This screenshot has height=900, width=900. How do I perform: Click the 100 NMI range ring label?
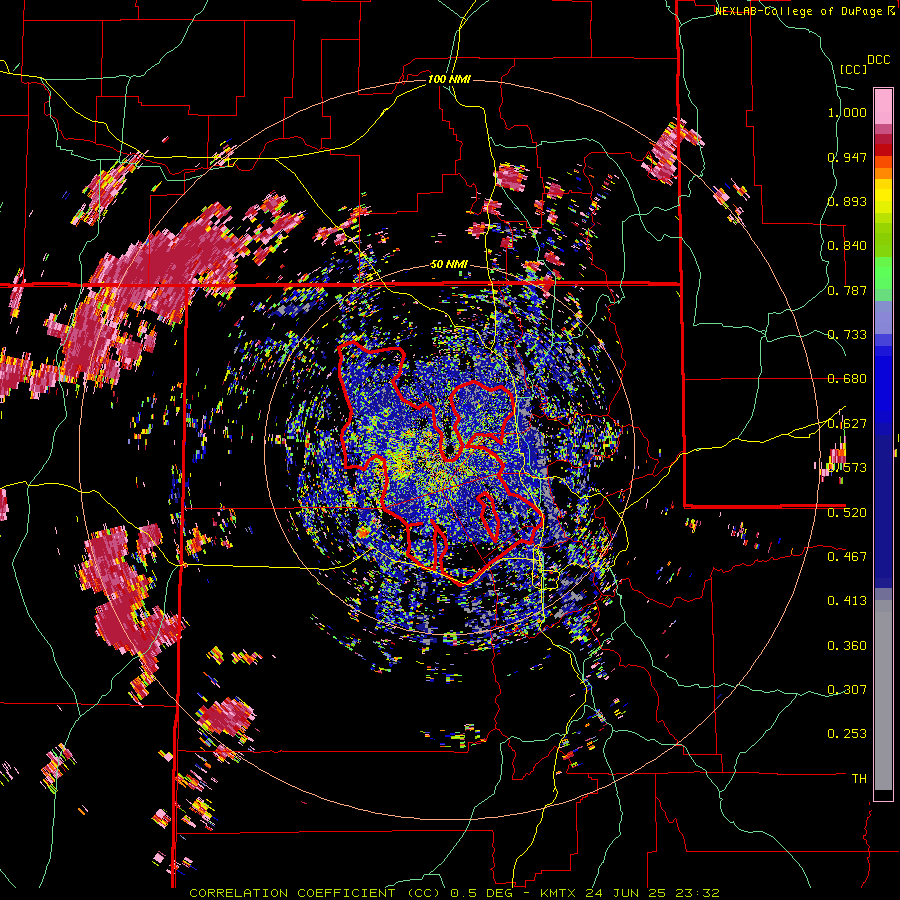(449, 79)
